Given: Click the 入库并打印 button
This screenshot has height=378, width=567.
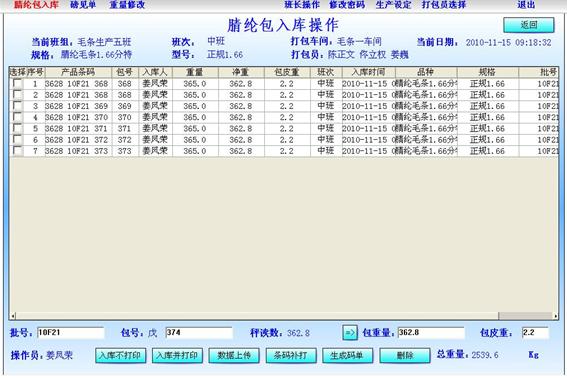Looking at the screenshot, I should coord(177,356).
